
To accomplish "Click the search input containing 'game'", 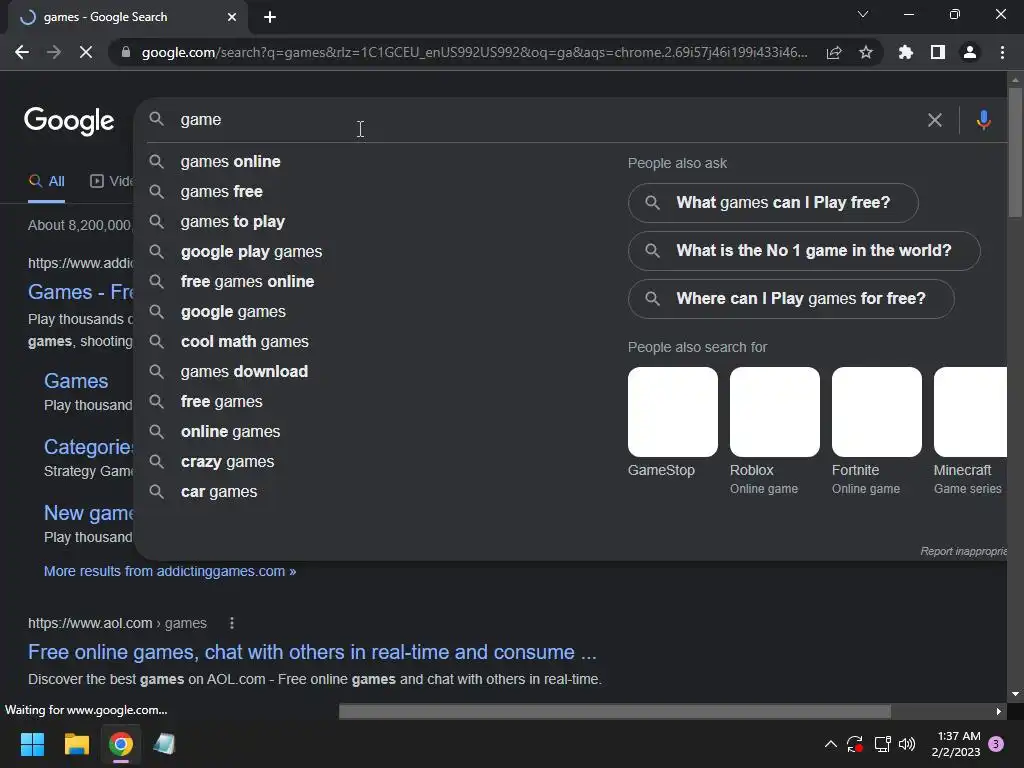I will pos(549,120).
